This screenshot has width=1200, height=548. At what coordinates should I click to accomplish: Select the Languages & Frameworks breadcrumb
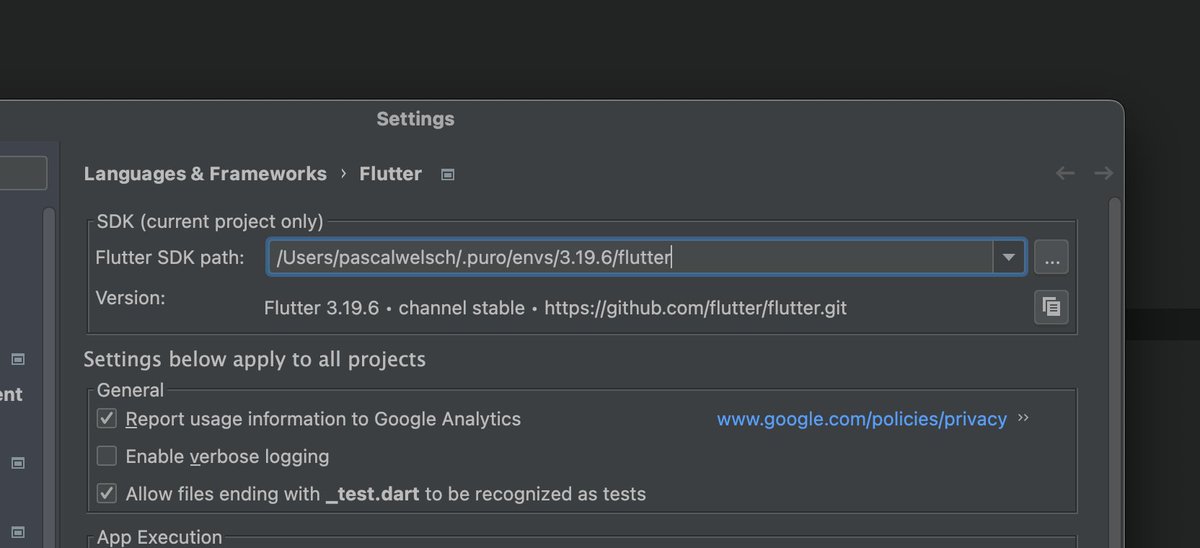(205, 174)
